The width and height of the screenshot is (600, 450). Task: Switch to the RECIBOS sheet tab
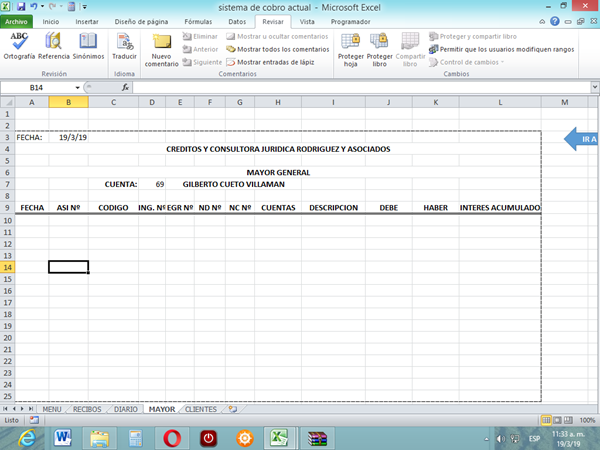(87, 409)
